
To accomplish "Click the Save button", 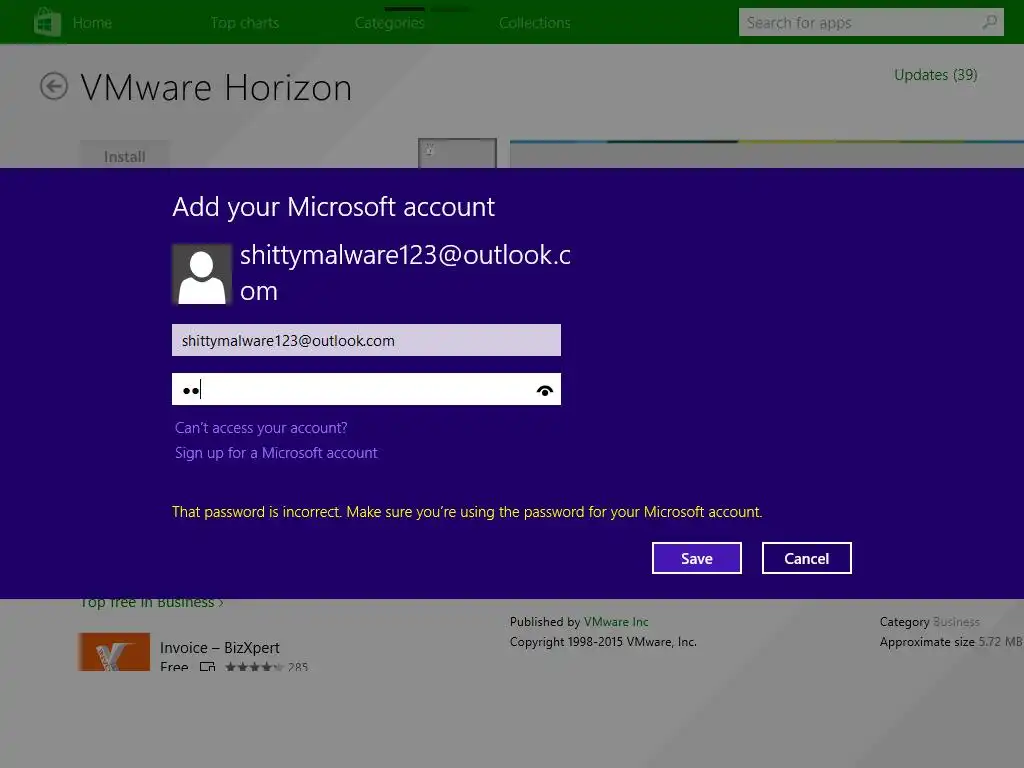I will pos(697,558).
